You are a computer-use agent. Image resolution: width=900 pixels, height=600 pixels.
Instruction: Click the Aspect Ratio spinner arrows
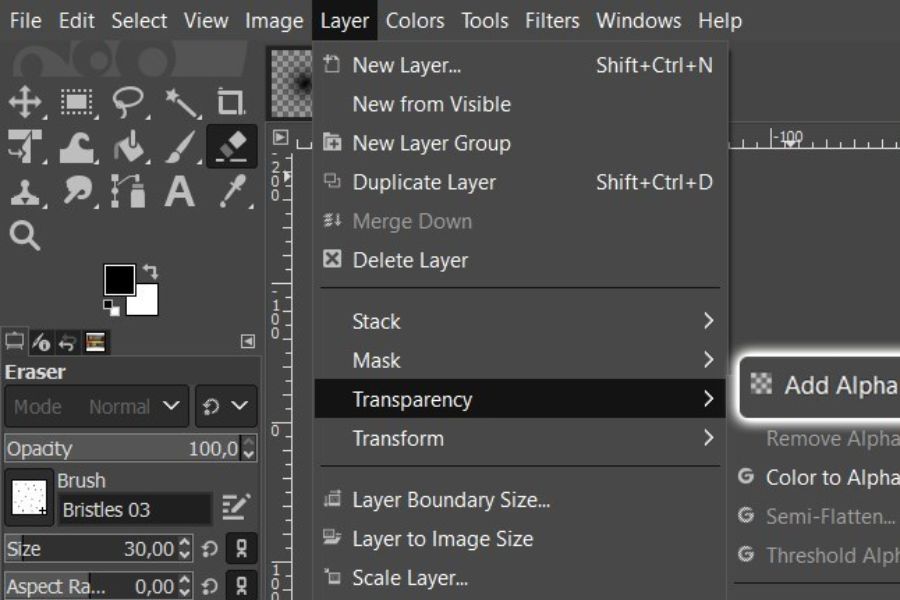click(x=184, y=586)
